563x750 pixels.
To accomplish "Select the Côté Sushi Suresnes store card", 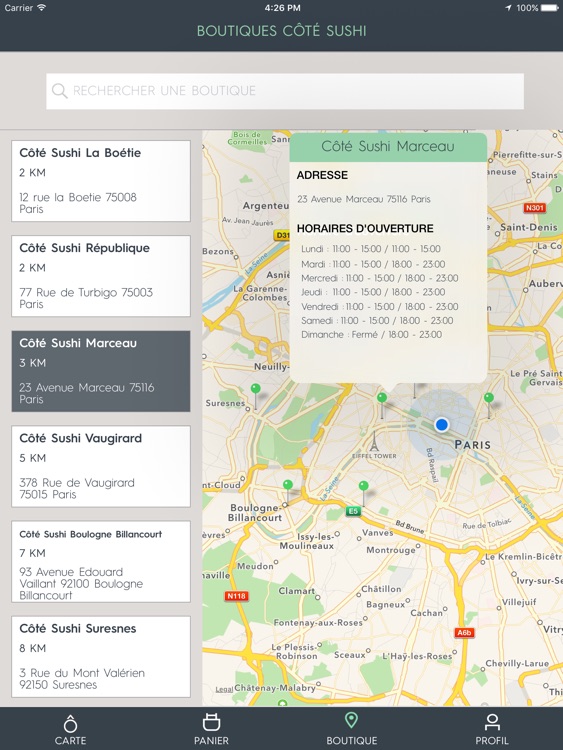I will (101, 657).
